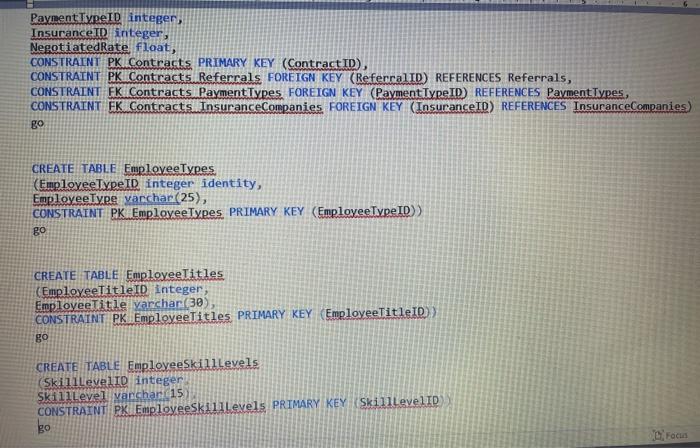Click '(ContractID)' in the primary key line
Viewport: 700px width, 448px height.
321,63
